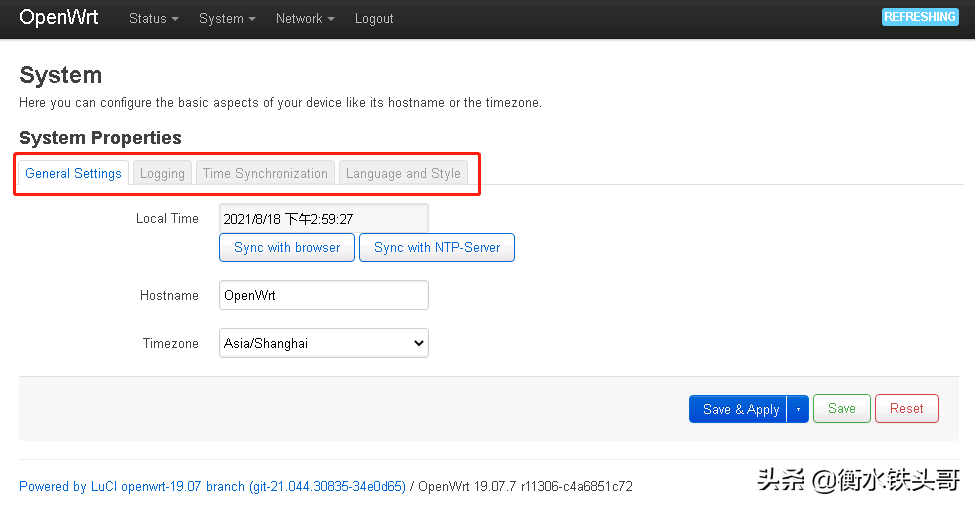Open the Time Synchronization tab

click(x=265, y=173)
